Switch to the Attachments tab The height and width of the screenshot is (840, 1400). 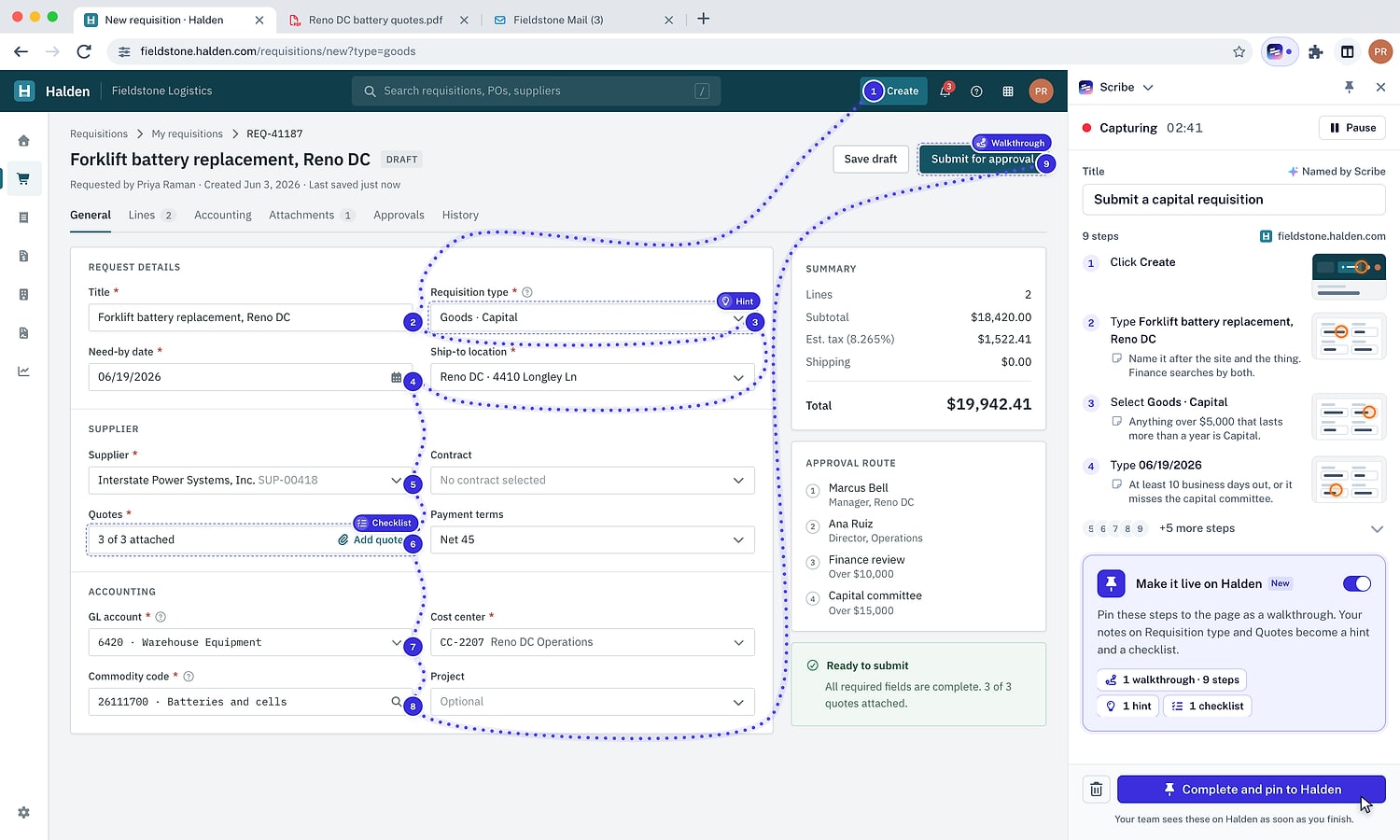click(x=311, y=215)
